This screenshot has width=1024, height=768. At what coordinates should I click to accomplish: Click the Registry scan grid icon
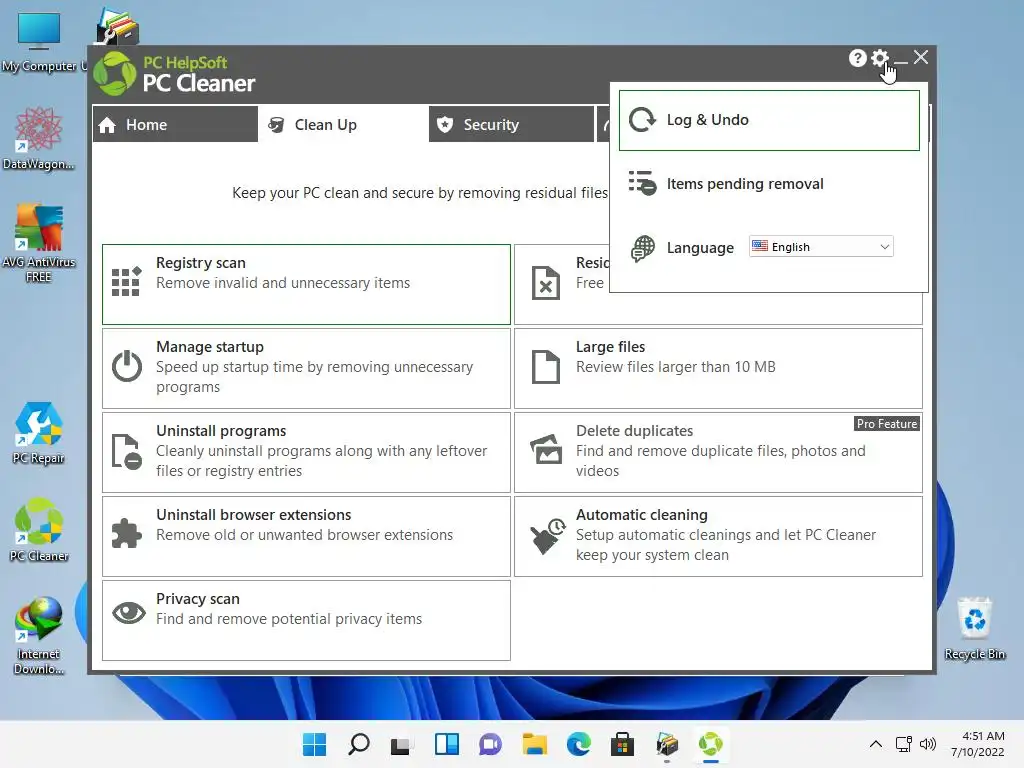[126, 281]
